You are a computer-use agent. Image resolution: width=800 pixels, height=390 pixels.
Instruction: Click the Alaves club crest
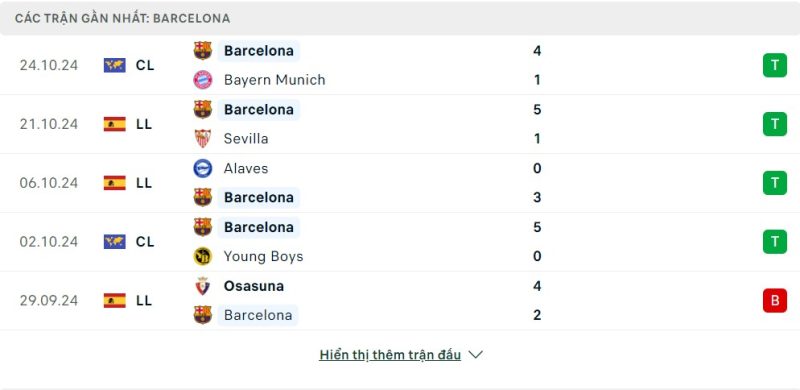203,168
